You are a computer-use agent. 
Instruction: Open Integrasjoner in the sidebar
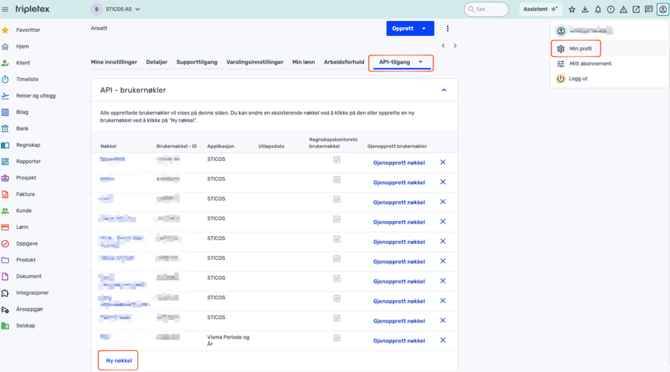pos(32,293)
